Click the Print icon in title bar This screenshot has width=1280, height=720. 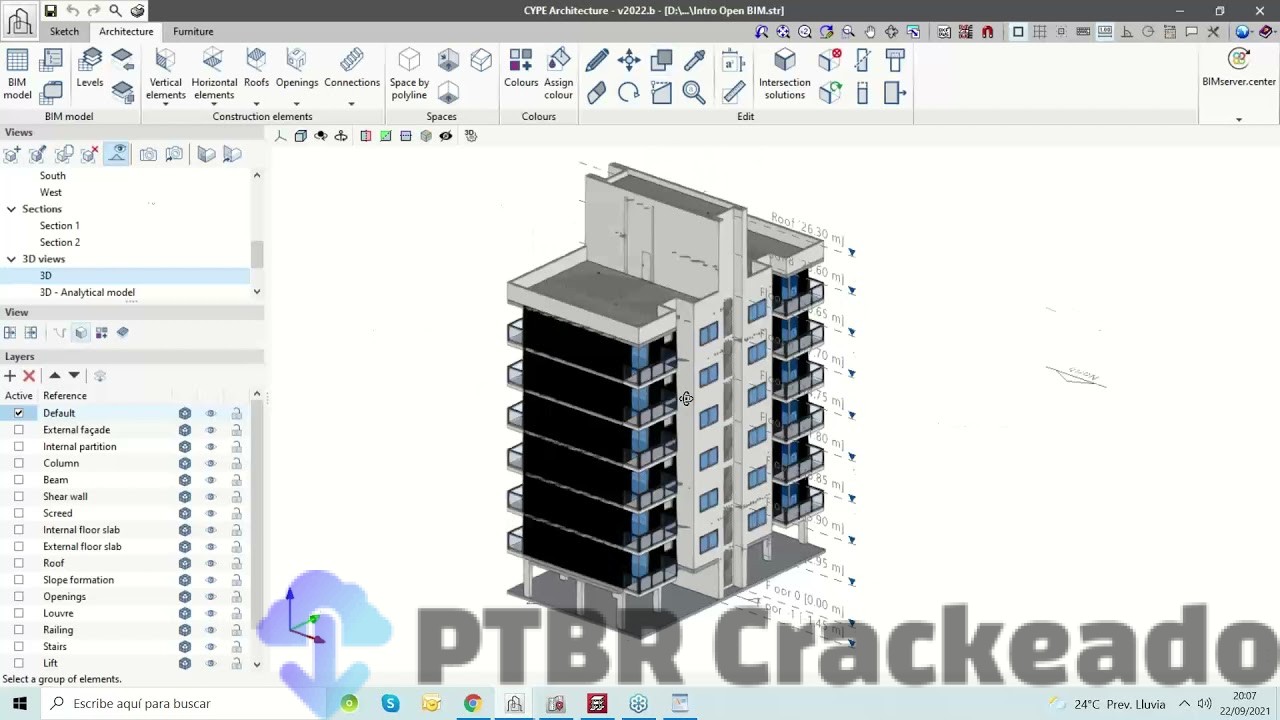[x=137, y=11]
